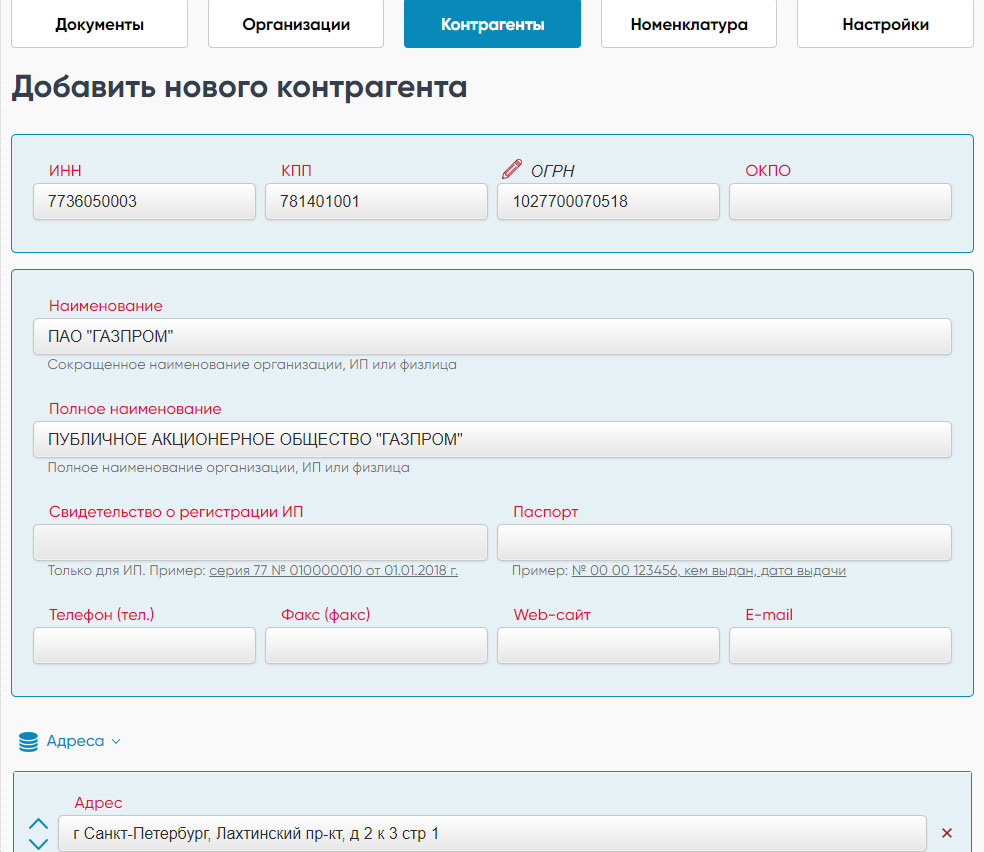Open the Настройки tab
This screenshot has width=984, height=852.
(x=885, y=24)
